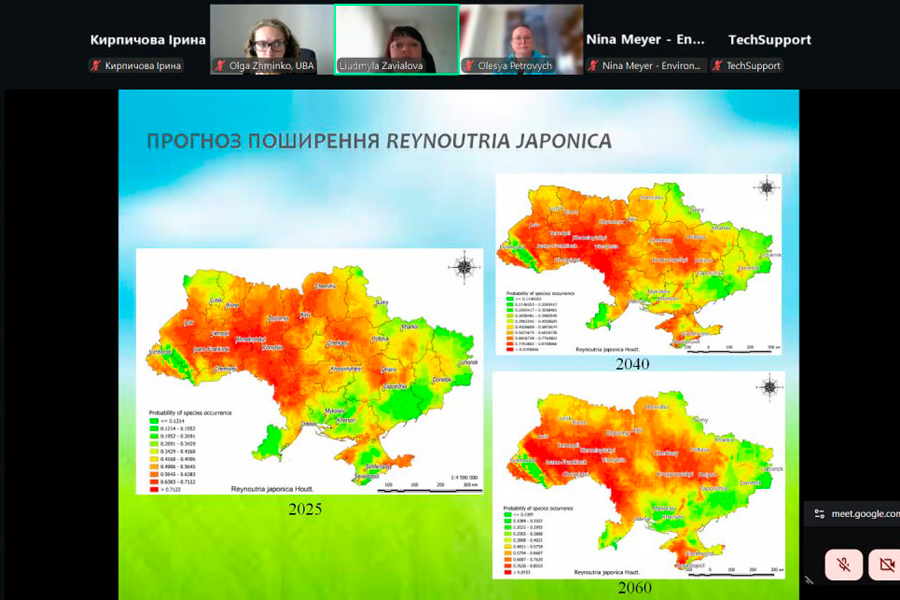Toggle the camera-off button
Viewport: 900px width, 600px height.
885,564
